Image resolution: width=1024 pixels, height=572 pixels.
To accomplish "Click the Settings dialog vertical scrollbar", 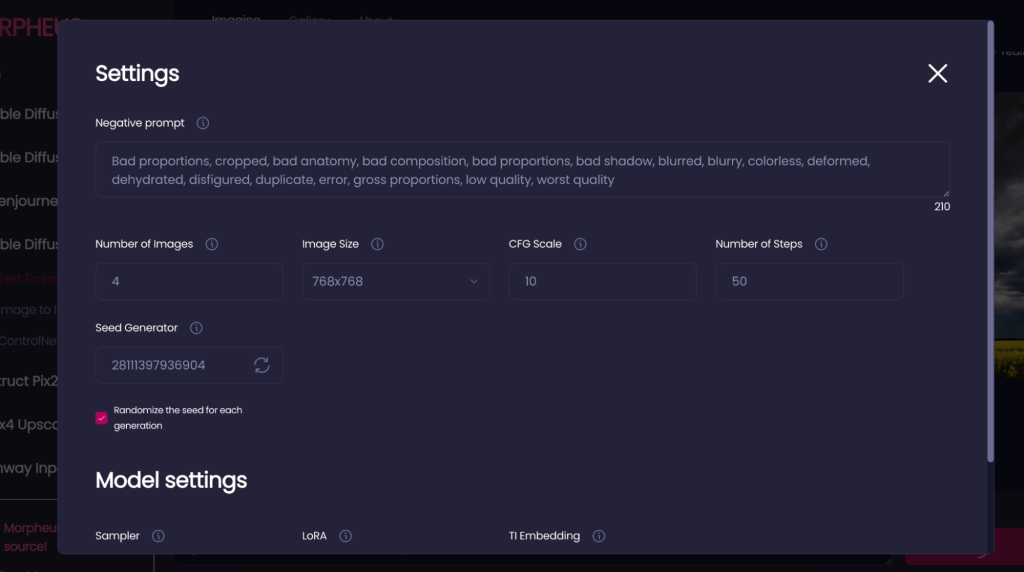I will 990,242.
